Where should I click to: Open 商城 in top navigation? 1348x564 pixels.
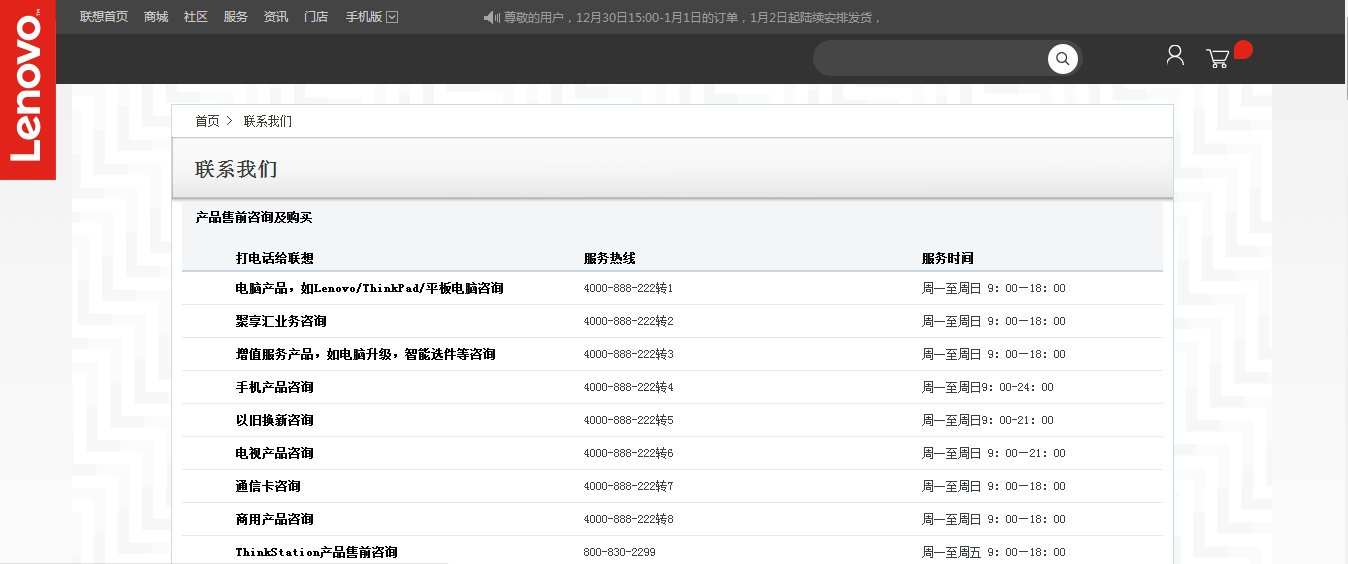tap(156, 17)
